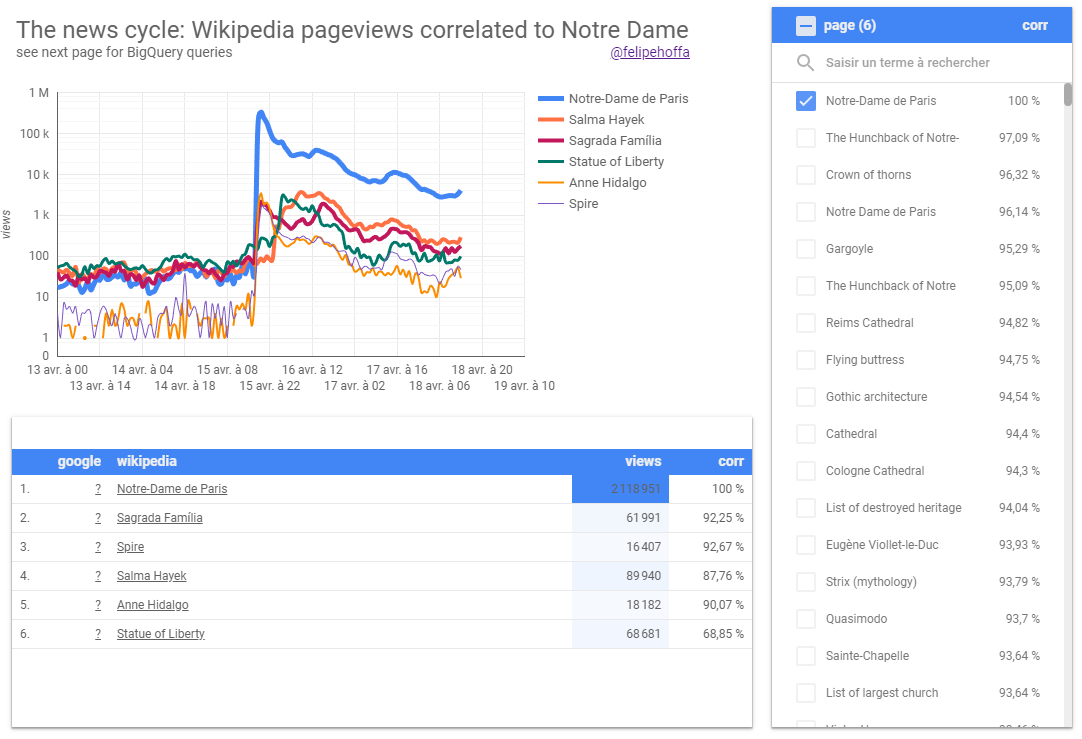This screenshot has height=739, width=1082.
Task: Click the 89 940 views cell
Action: pos(620,575)
